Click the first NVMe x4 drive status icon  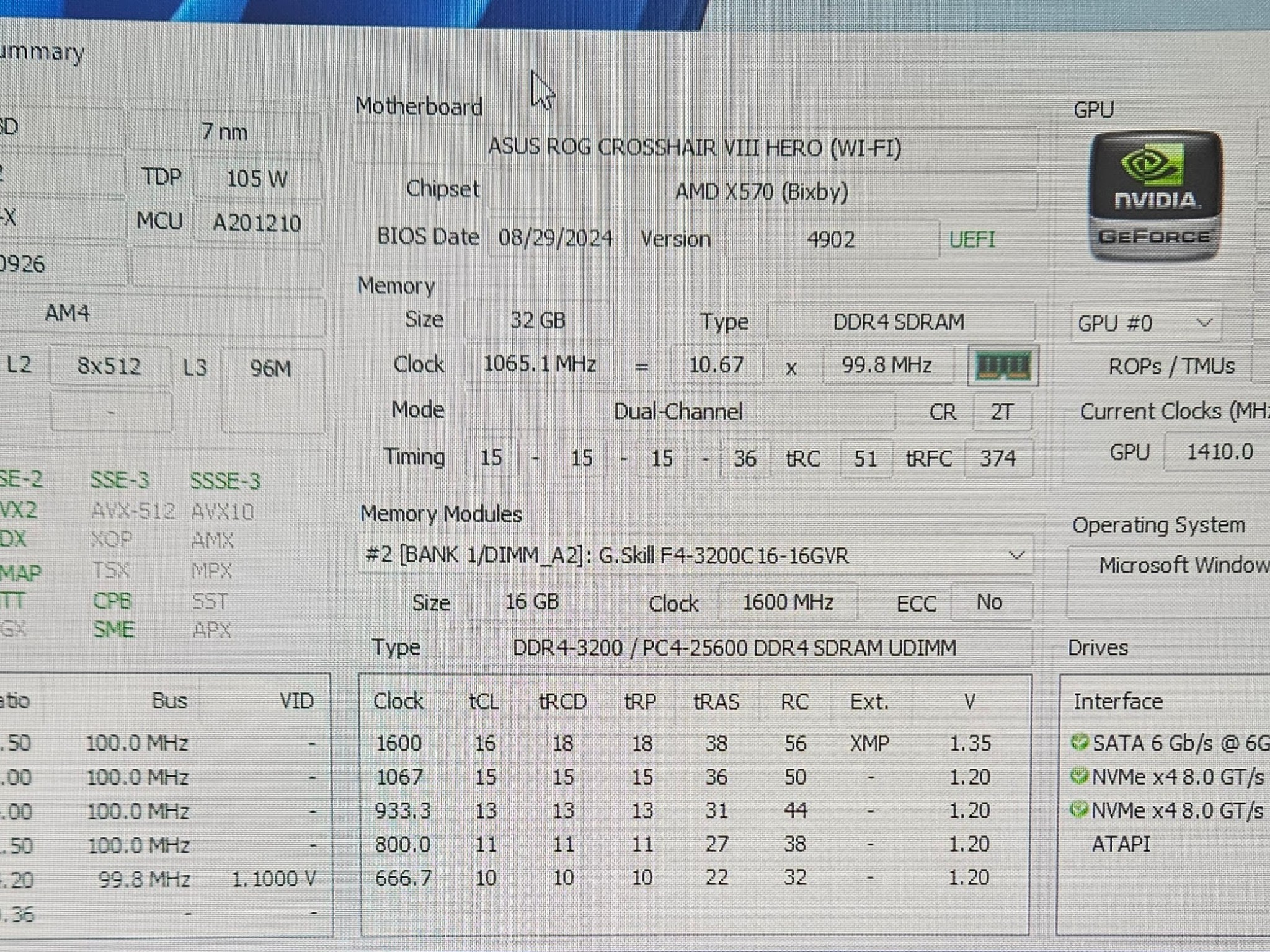1080,776
